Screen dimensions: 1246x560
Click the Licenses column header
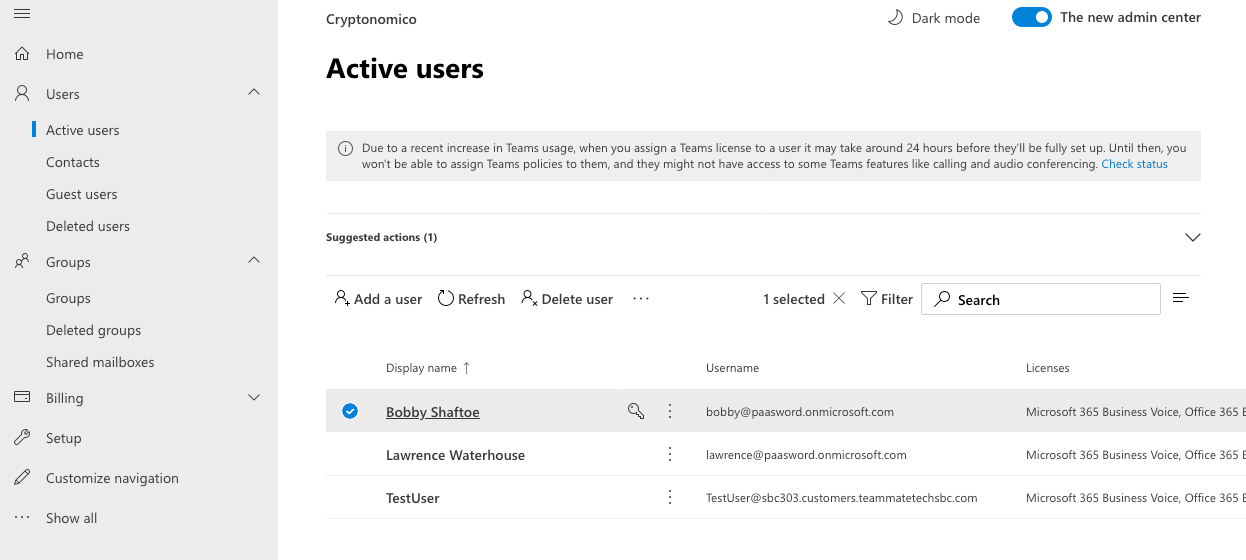(1048, 368)
